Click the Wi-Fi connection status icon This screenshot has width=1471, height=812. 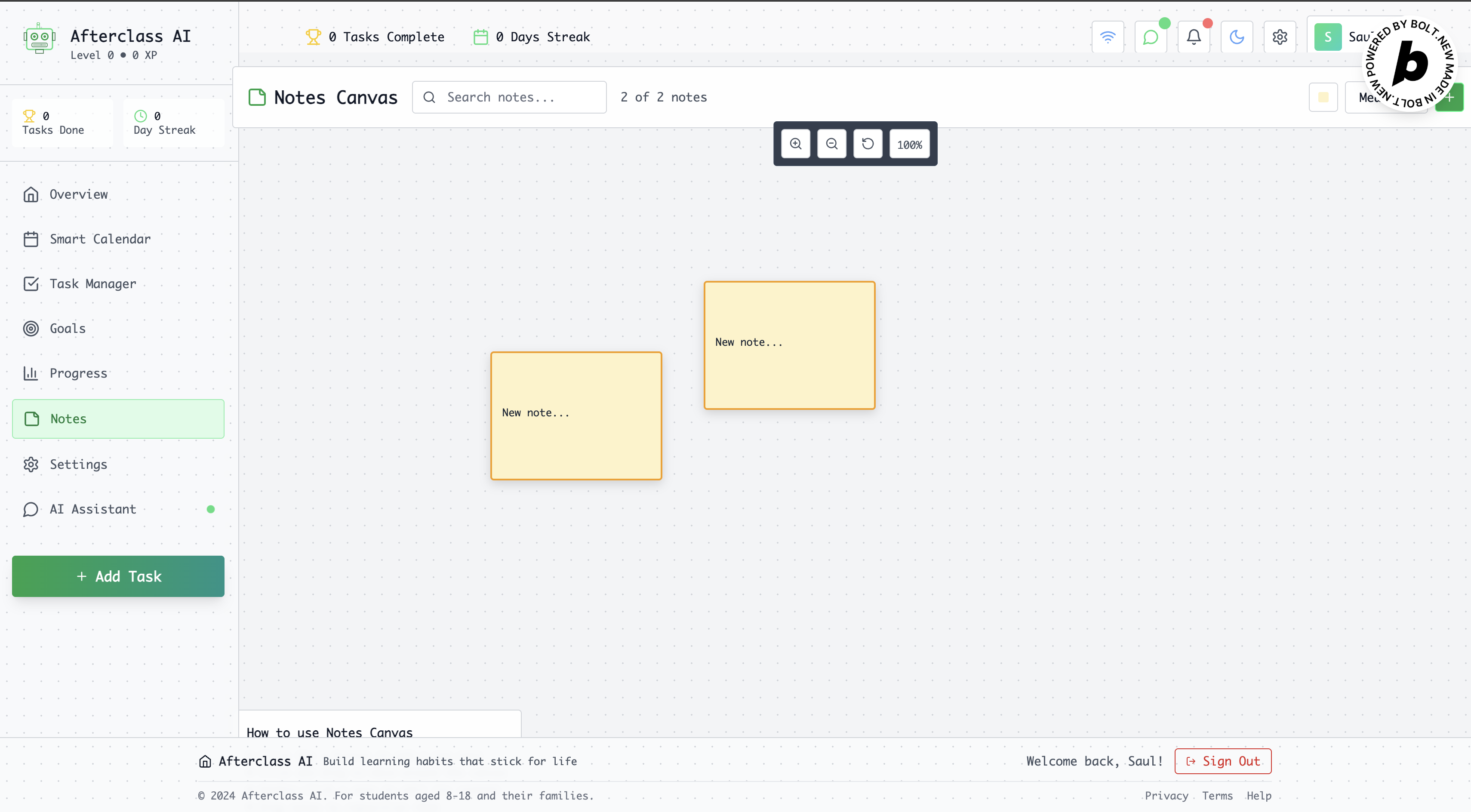(x=1107, y=37)
